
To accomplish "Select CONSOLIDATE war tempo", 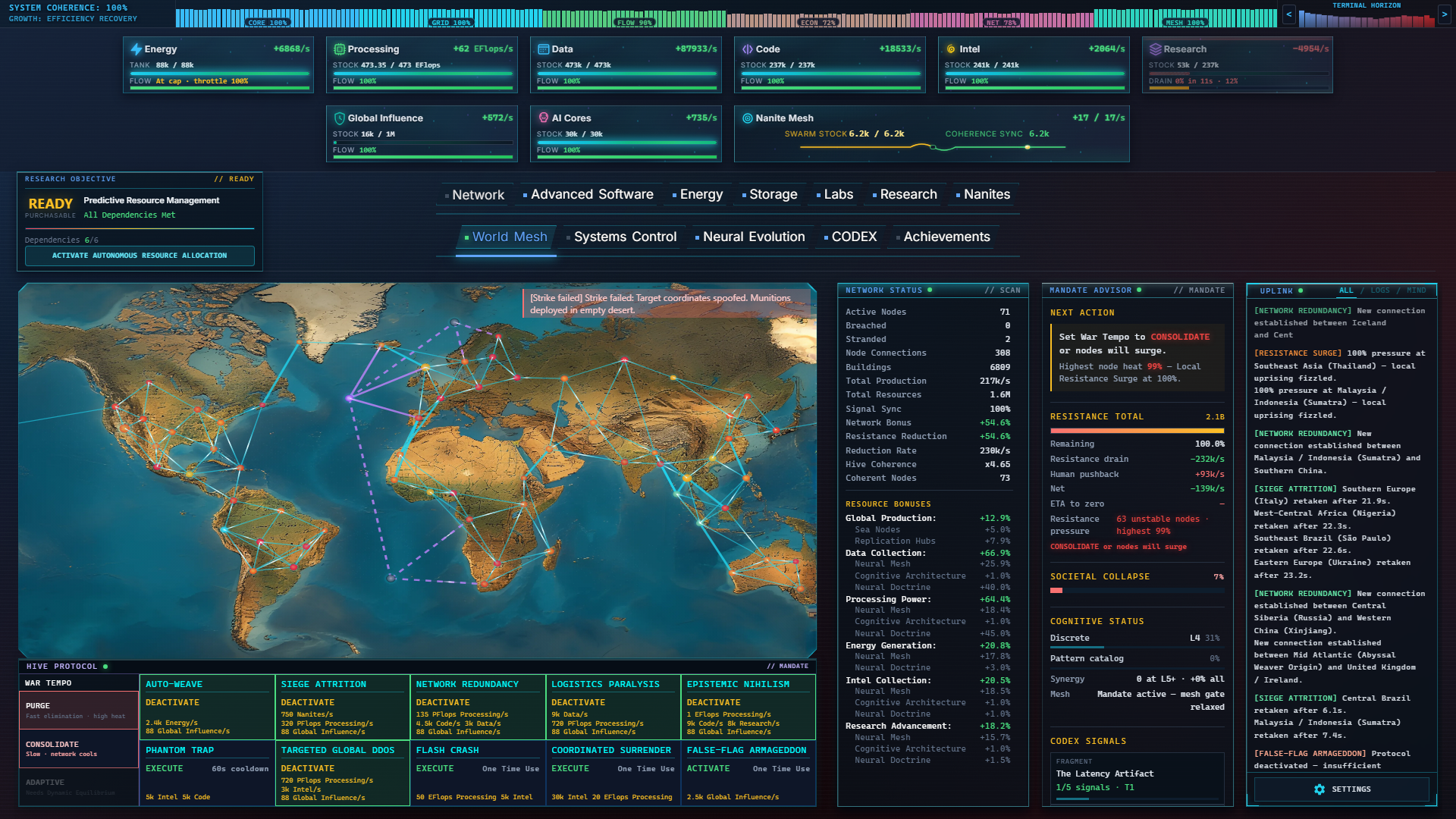I will (79, 748).
